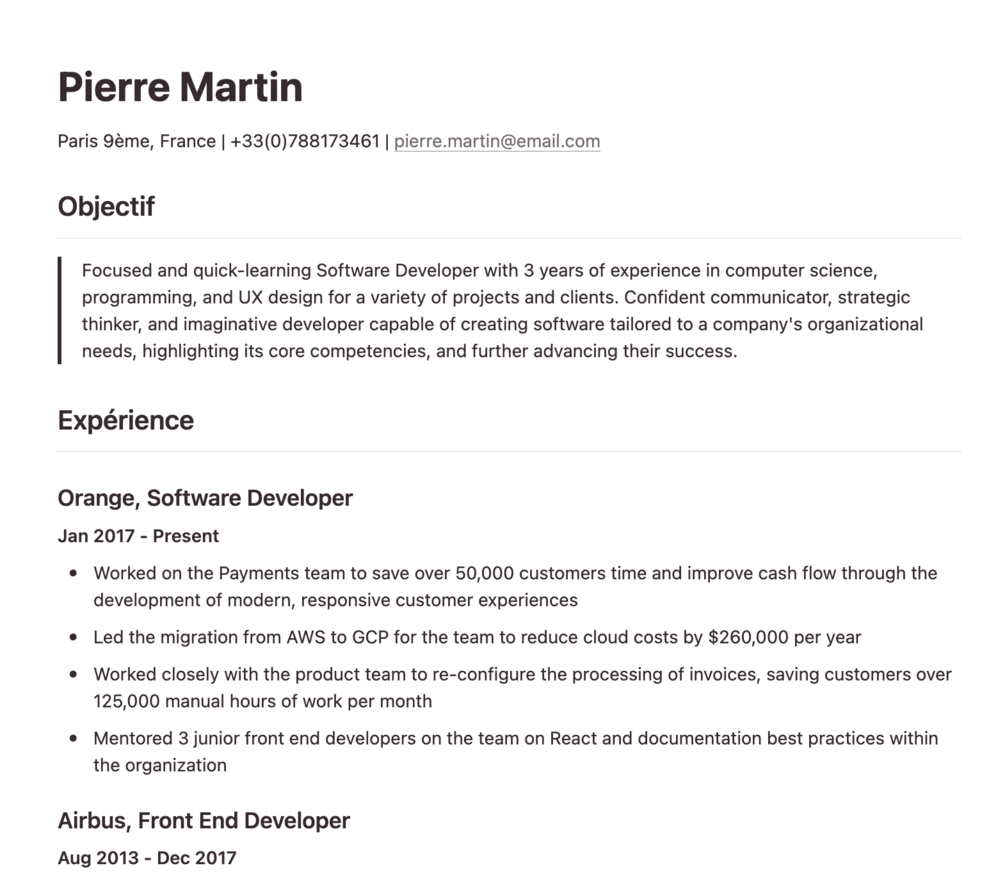
Task: Click the bullet dot before "Led the migration"
Action: (74, 638)
